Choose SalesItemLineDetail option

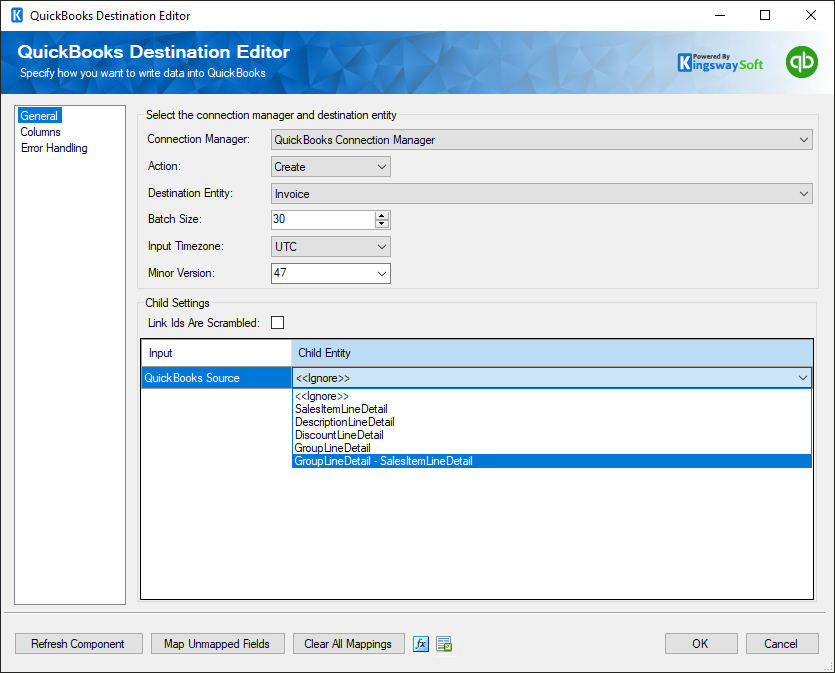[552, 409]
